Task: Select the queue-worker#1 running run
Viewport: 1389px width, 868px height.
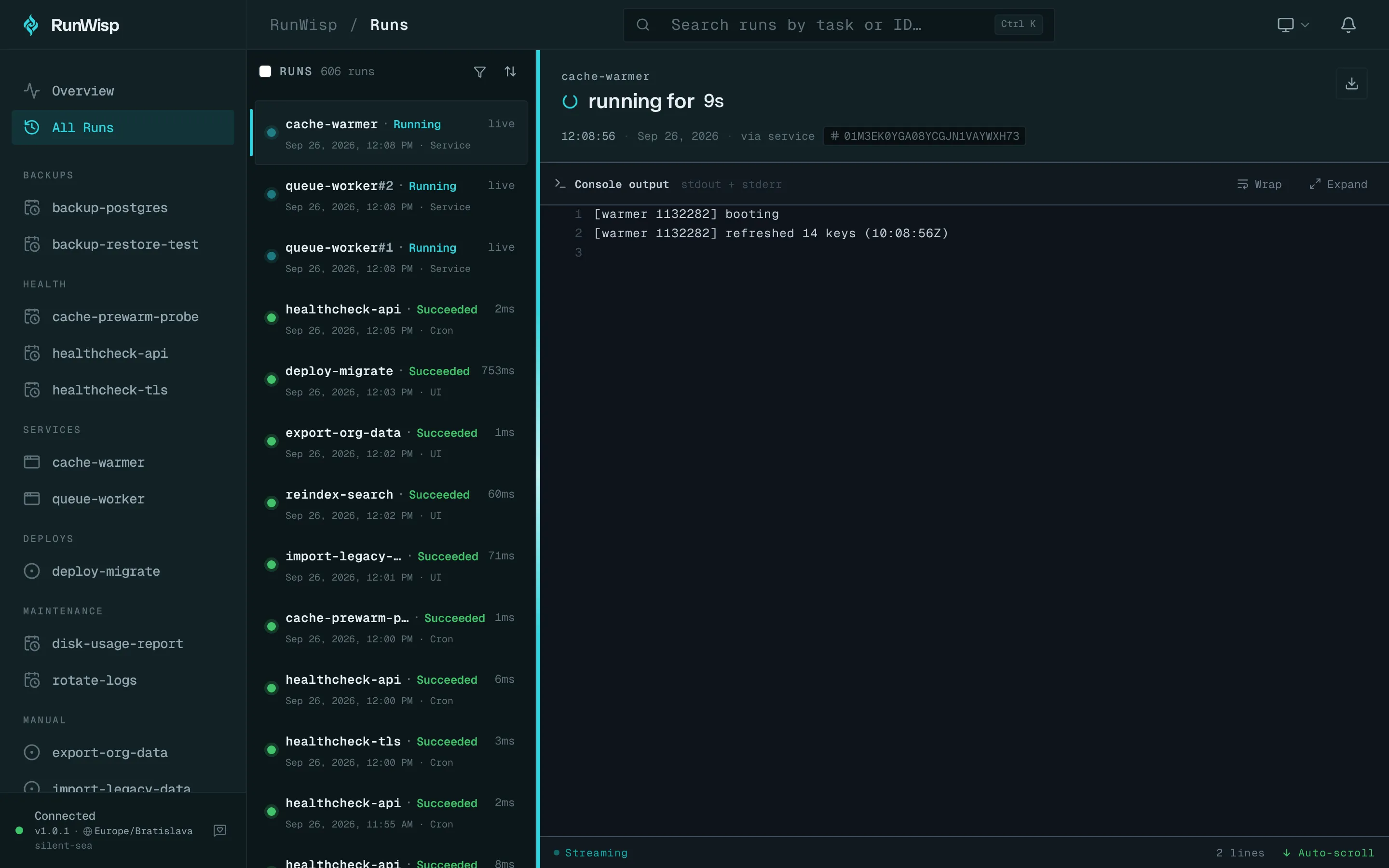Action: [391, 257]
